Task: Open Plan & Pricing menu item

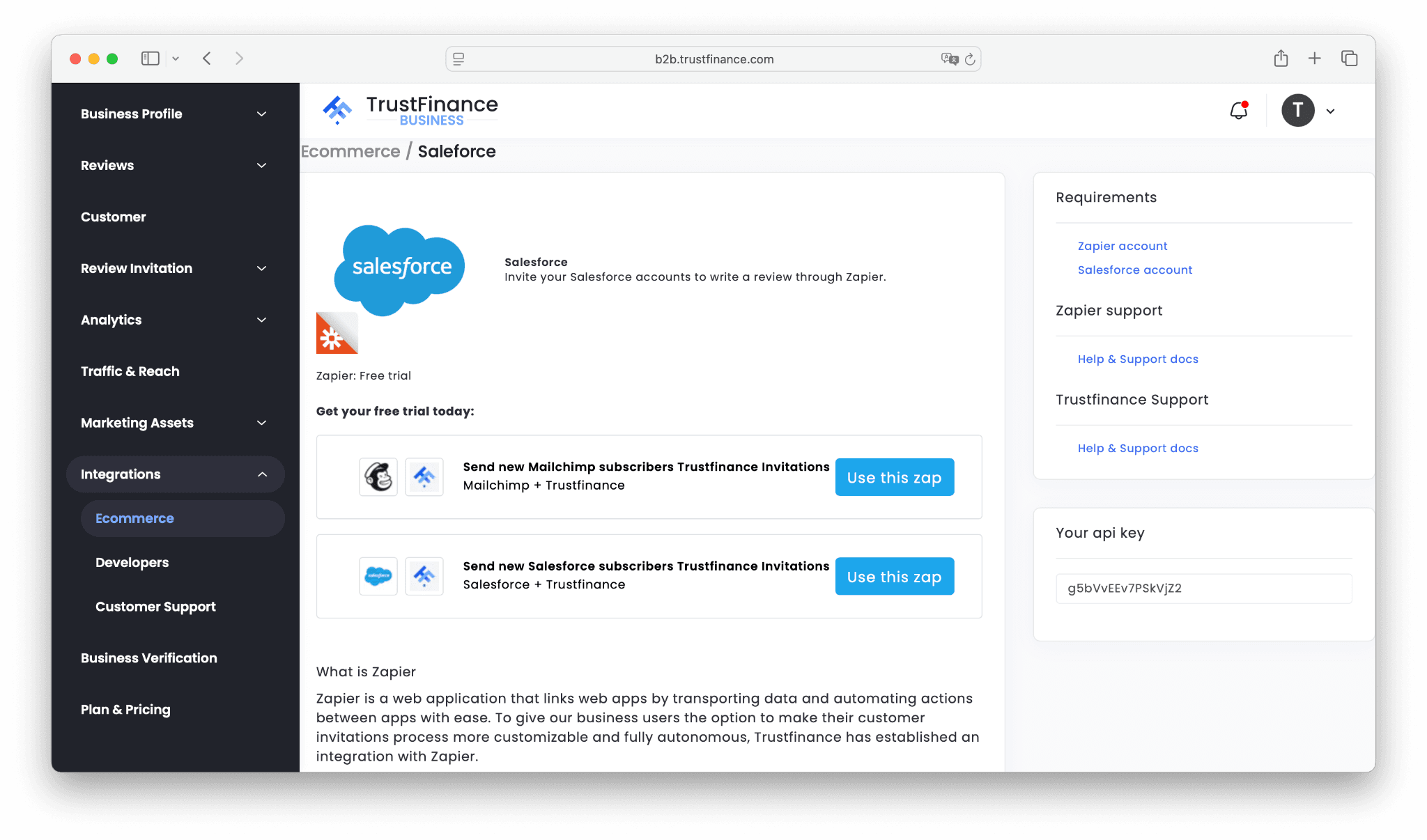Action: pyautogui.click(x=125, y=709)
